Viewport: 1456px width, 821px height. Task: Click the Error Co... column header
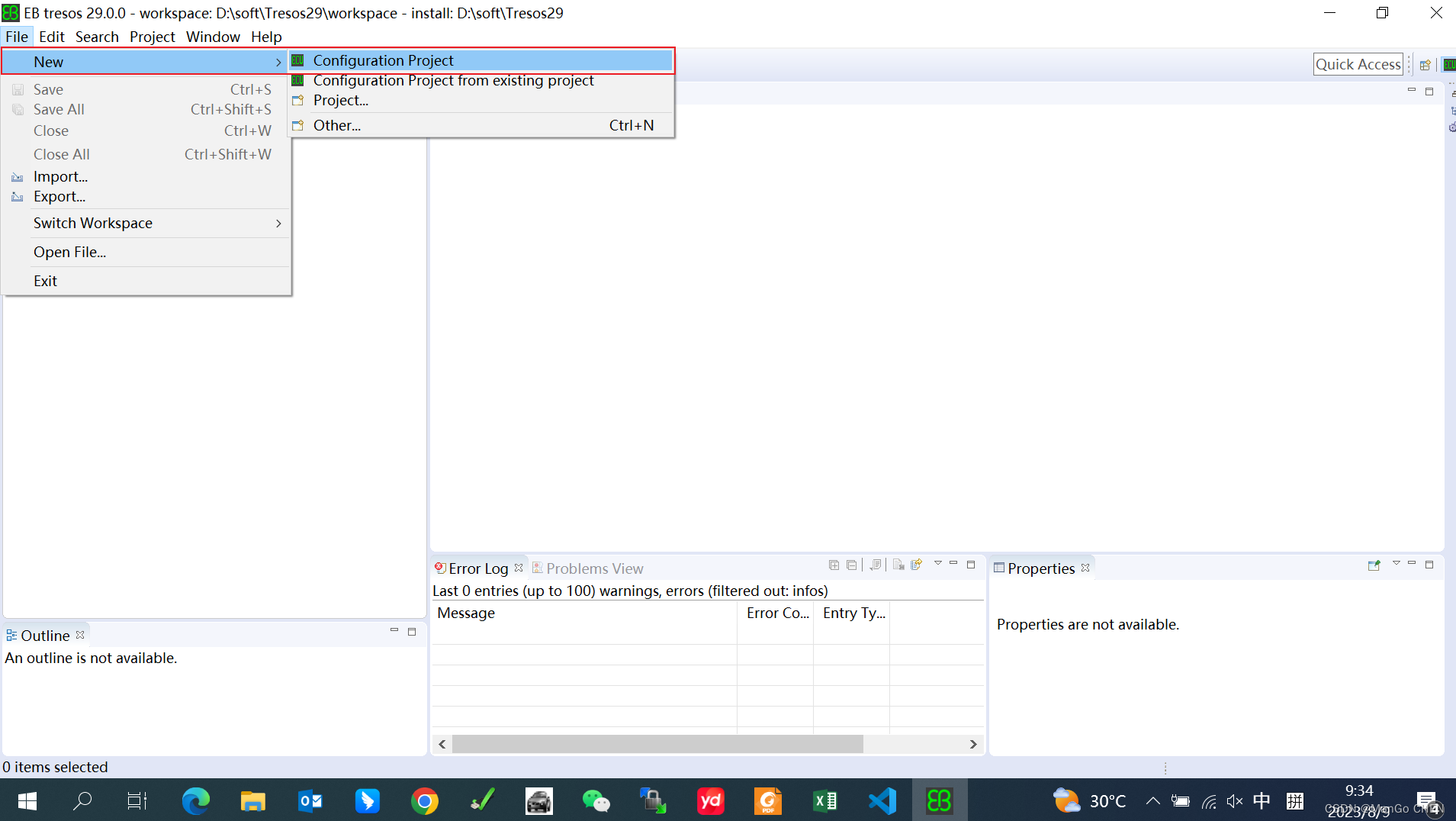click(776, 613)
